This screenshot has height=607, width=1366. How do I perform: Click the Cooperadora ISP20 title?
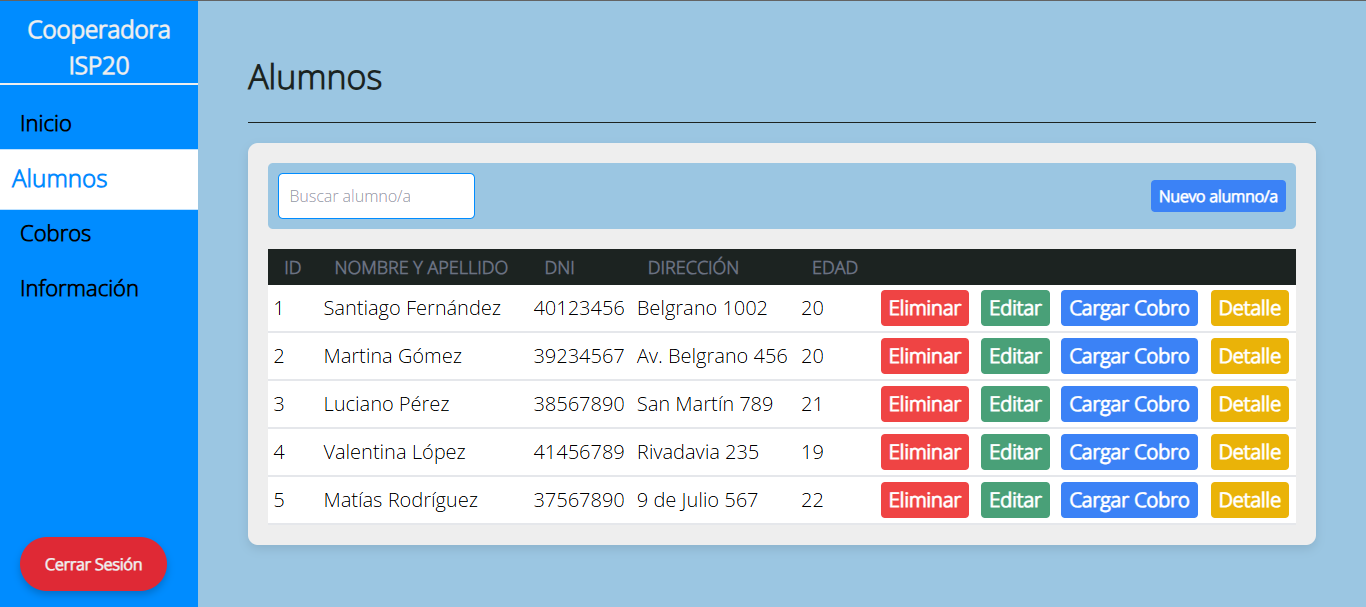pyautogui.click(x=99, y=47)
